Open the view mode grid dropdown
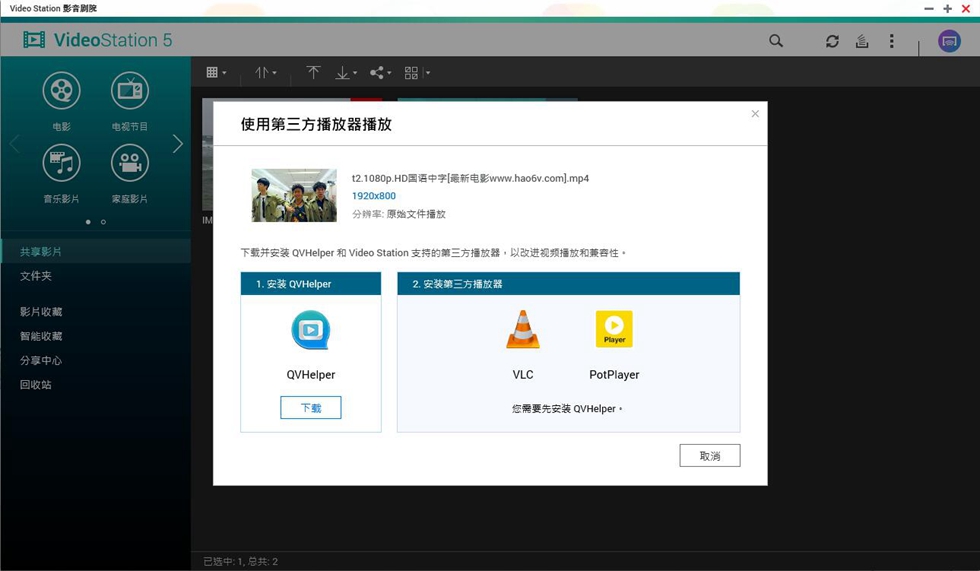 click(216, 72)
